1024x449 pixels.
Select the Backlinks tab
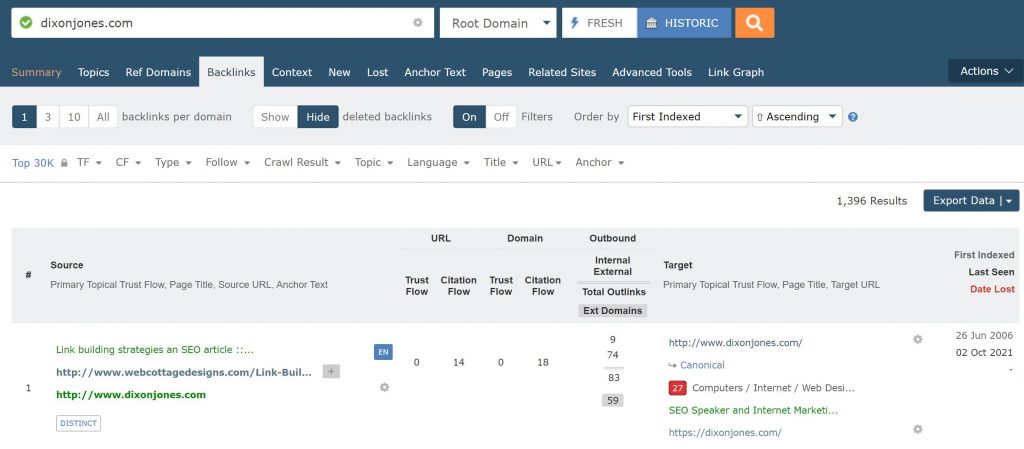click(231, 72)
